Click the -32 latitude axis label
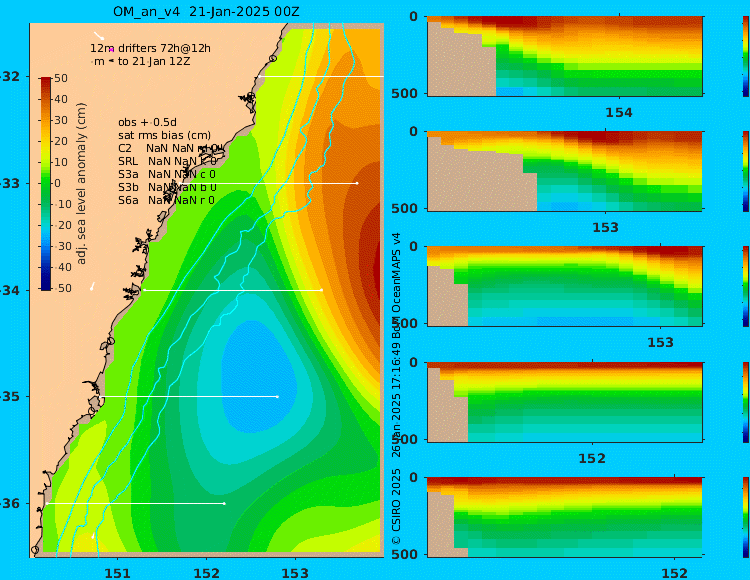 (10, 77)
